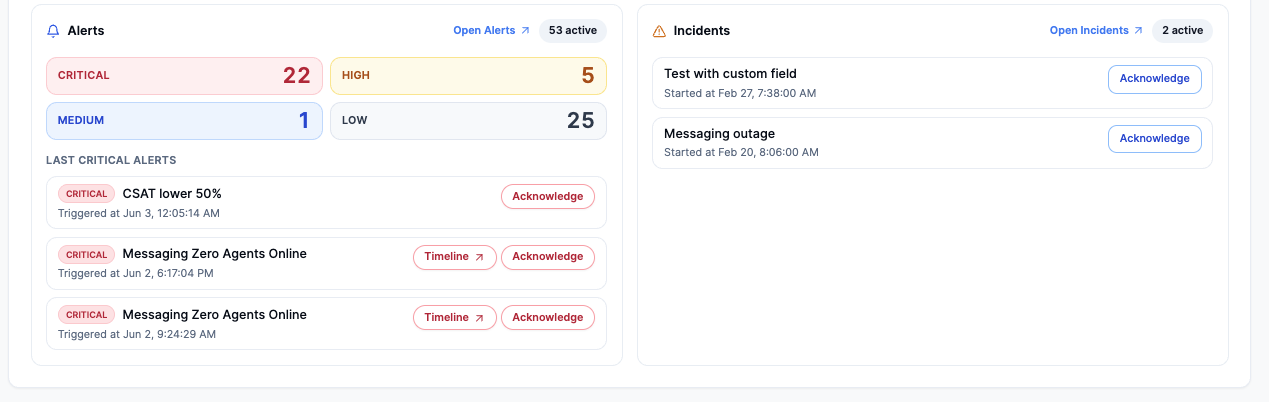Open the Open Alerts link

click(x=492, y=31)
